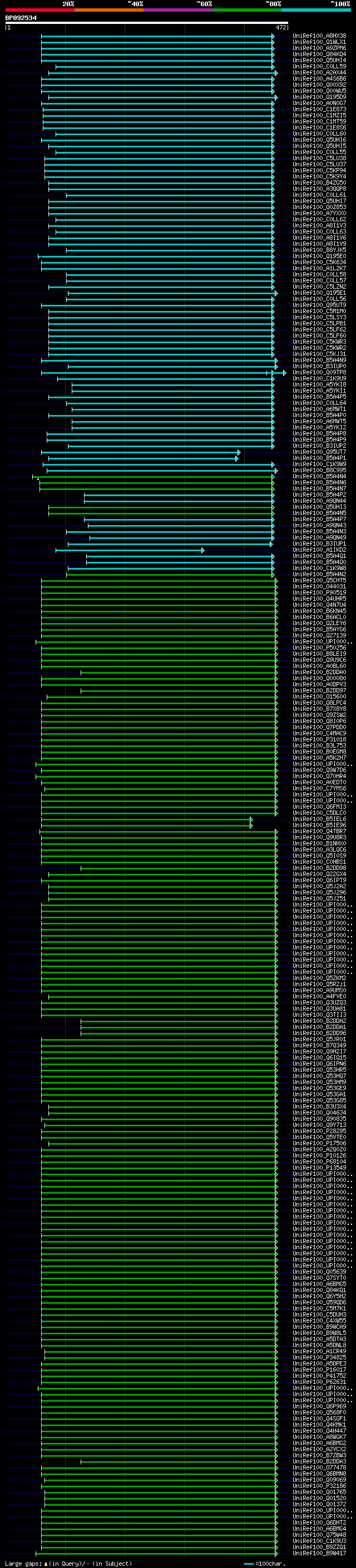Screen dimensions: 356x1568
Task: Select hit label UniRef100_Q95UT7
Action: tap(319, 452)
